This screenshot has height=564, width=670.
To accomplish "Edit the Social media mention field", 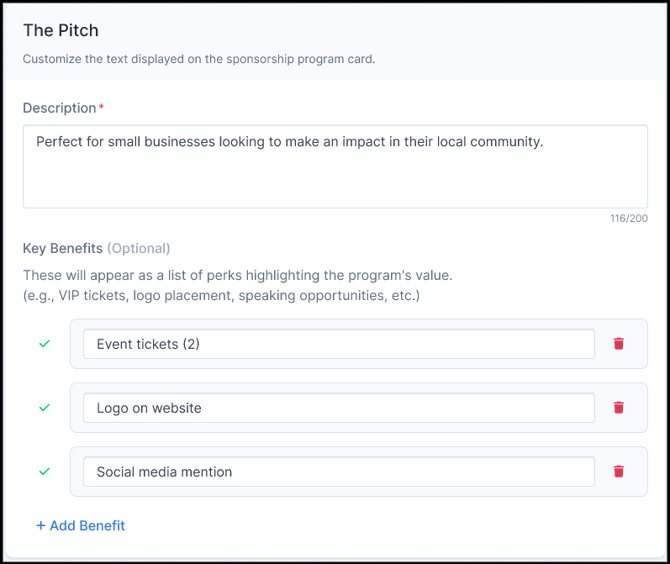I will [339, 472].
